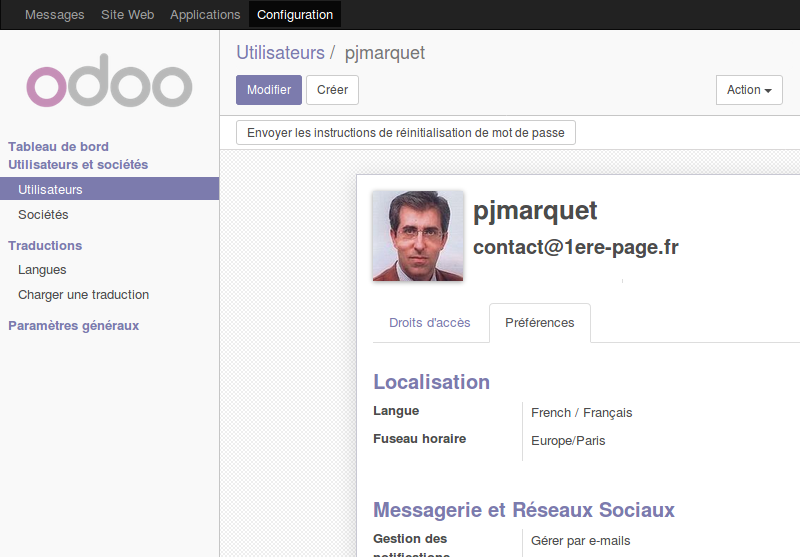Open the Utilisateurs breadcrumb link

280,53
